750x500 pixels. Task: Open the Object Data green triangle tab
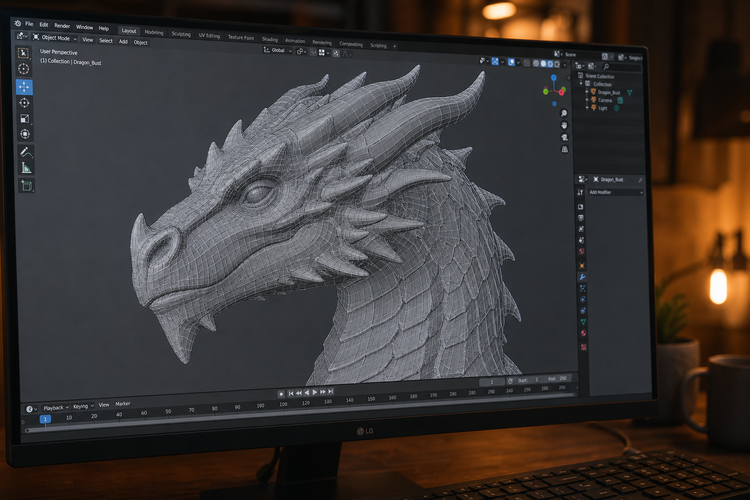pyautogui.click(x=583, y=322)
